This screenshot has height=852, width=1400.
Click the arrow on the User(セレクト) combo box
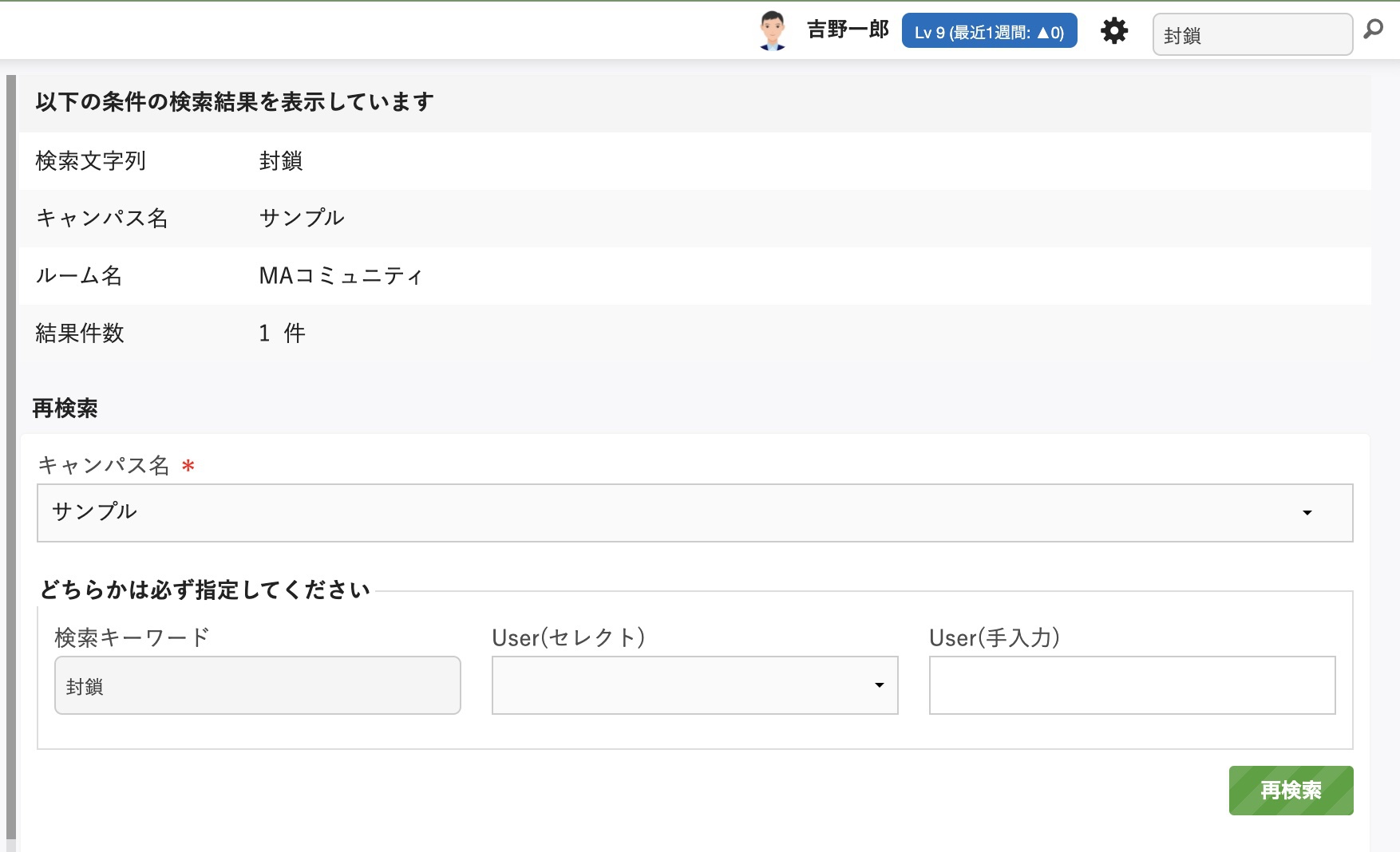tap(879, 685)
